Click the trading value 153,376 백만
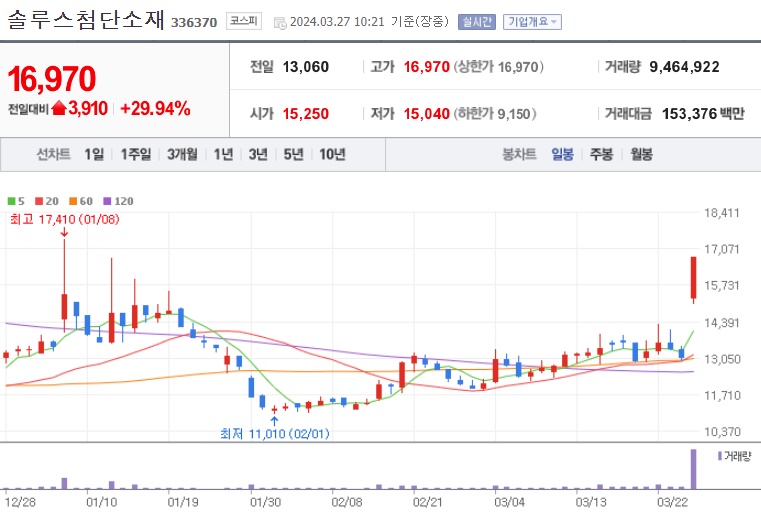The width and height of the screenshot is (761, 516). coord(703,114)
